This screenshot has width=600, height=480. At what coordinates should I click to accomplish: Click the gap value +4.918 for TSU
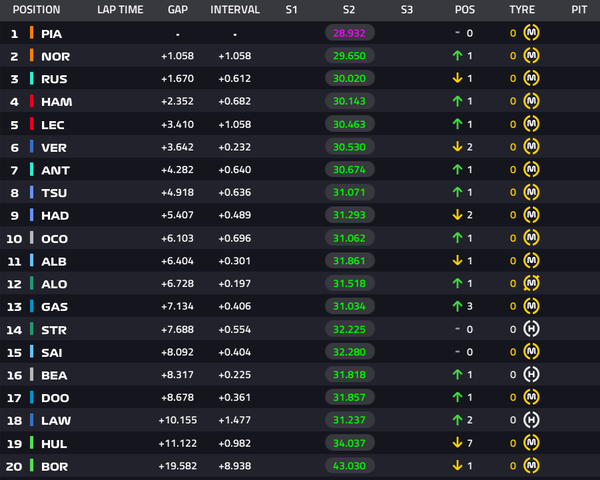(x=177, y=192)
